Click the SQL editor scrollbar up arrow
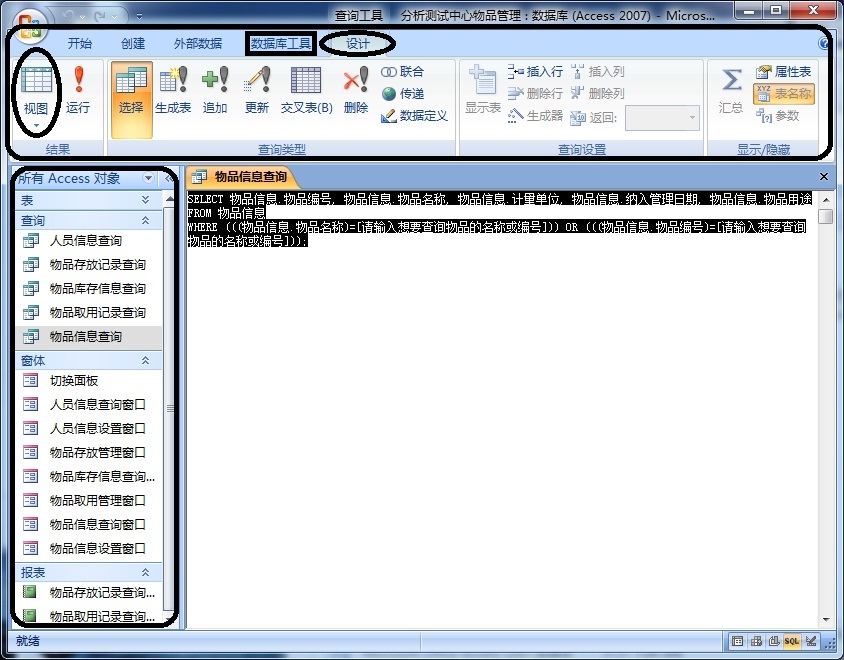This screenshot has height=660, width=844. click(826, 200)
